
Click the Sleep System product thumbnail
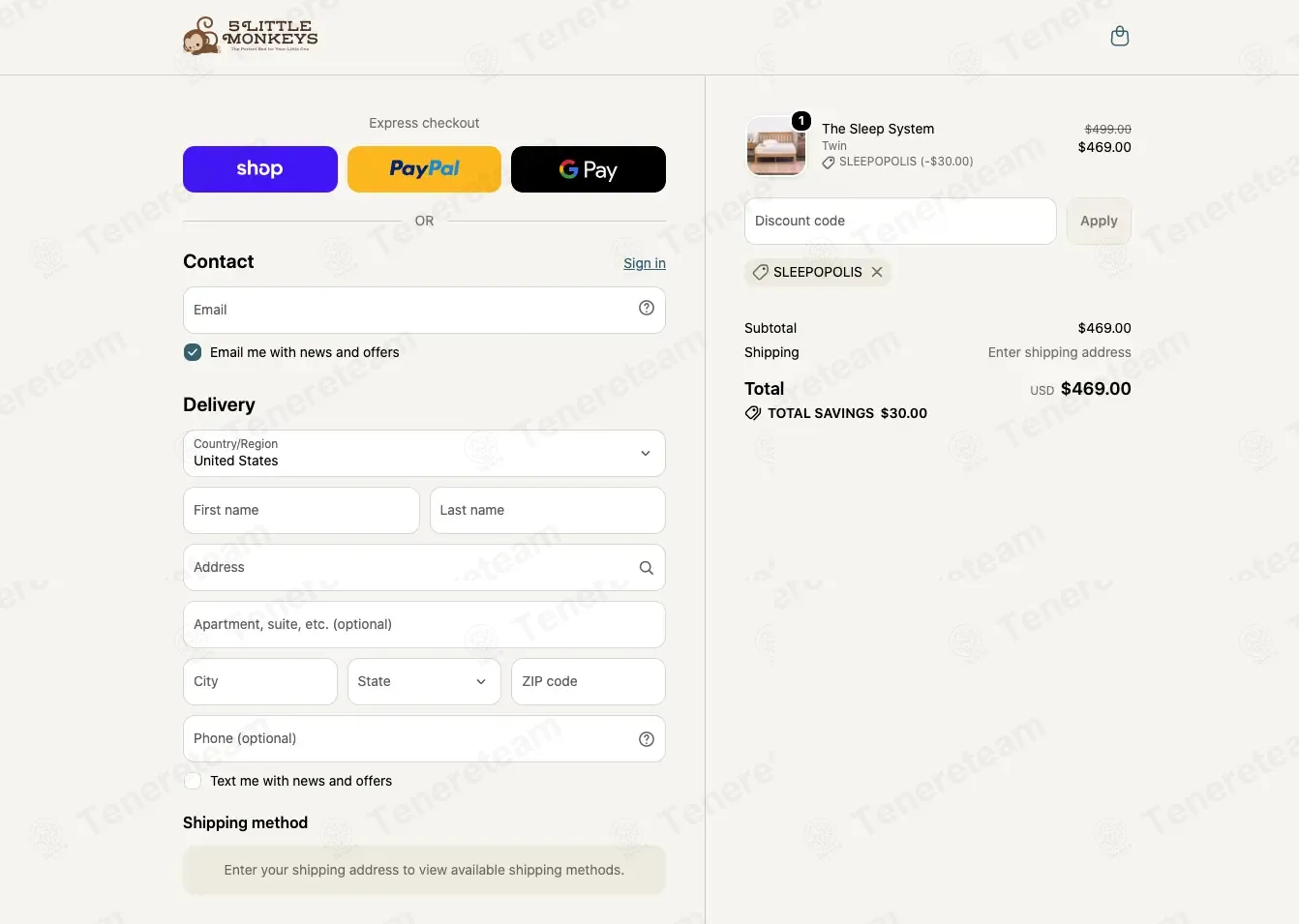pyautogui.click(x=776, y=147)
